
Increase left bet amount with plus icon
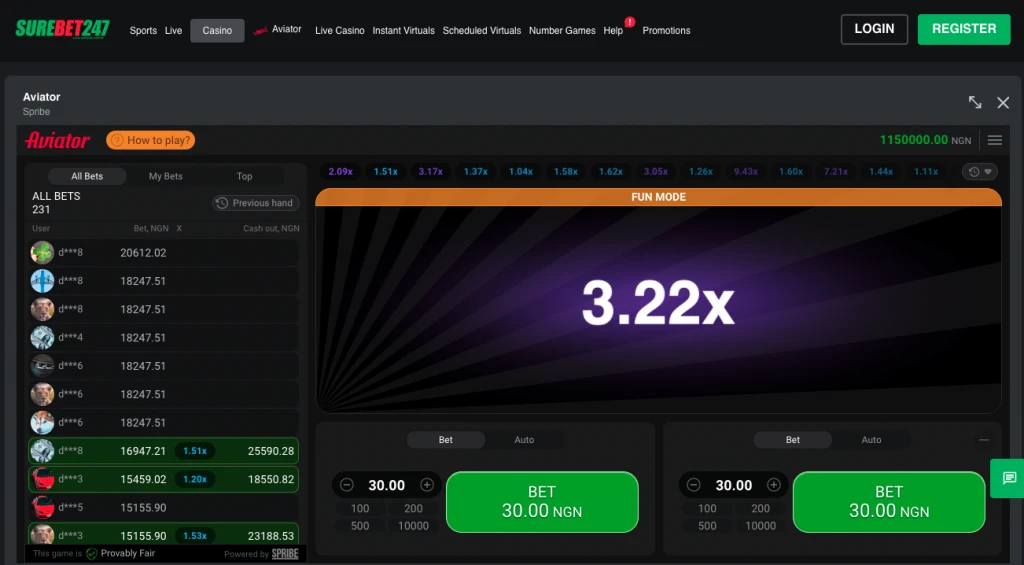click(x=427, y=485)
